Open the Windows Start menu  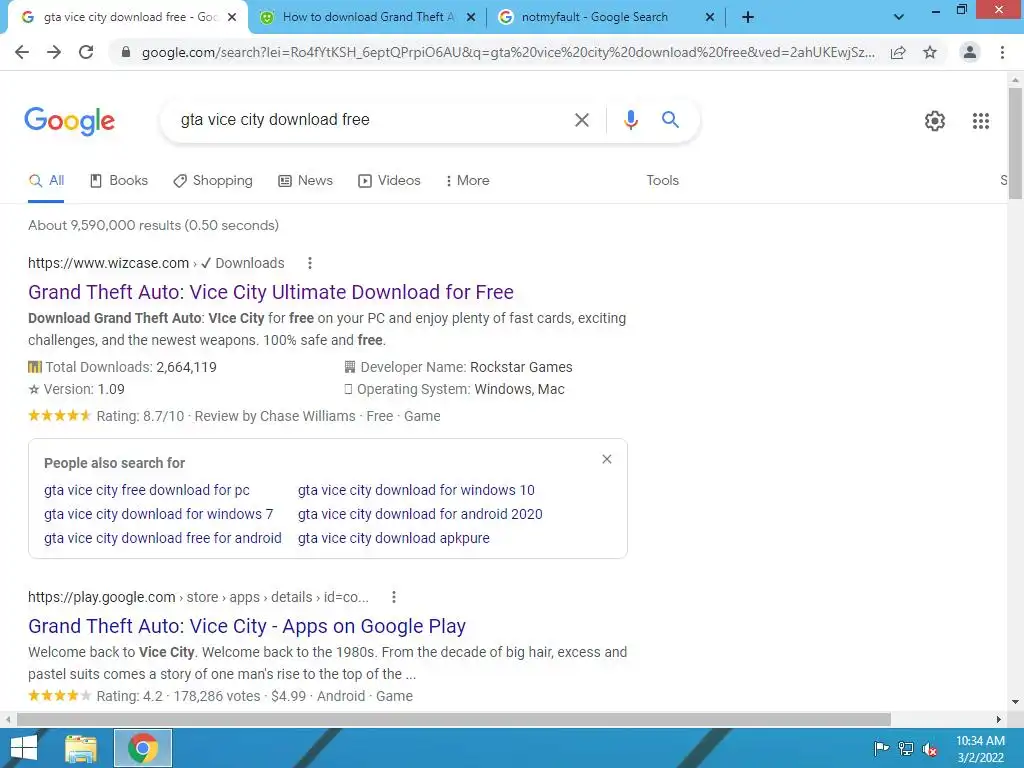pyautogui.click(x=24, y=748)
